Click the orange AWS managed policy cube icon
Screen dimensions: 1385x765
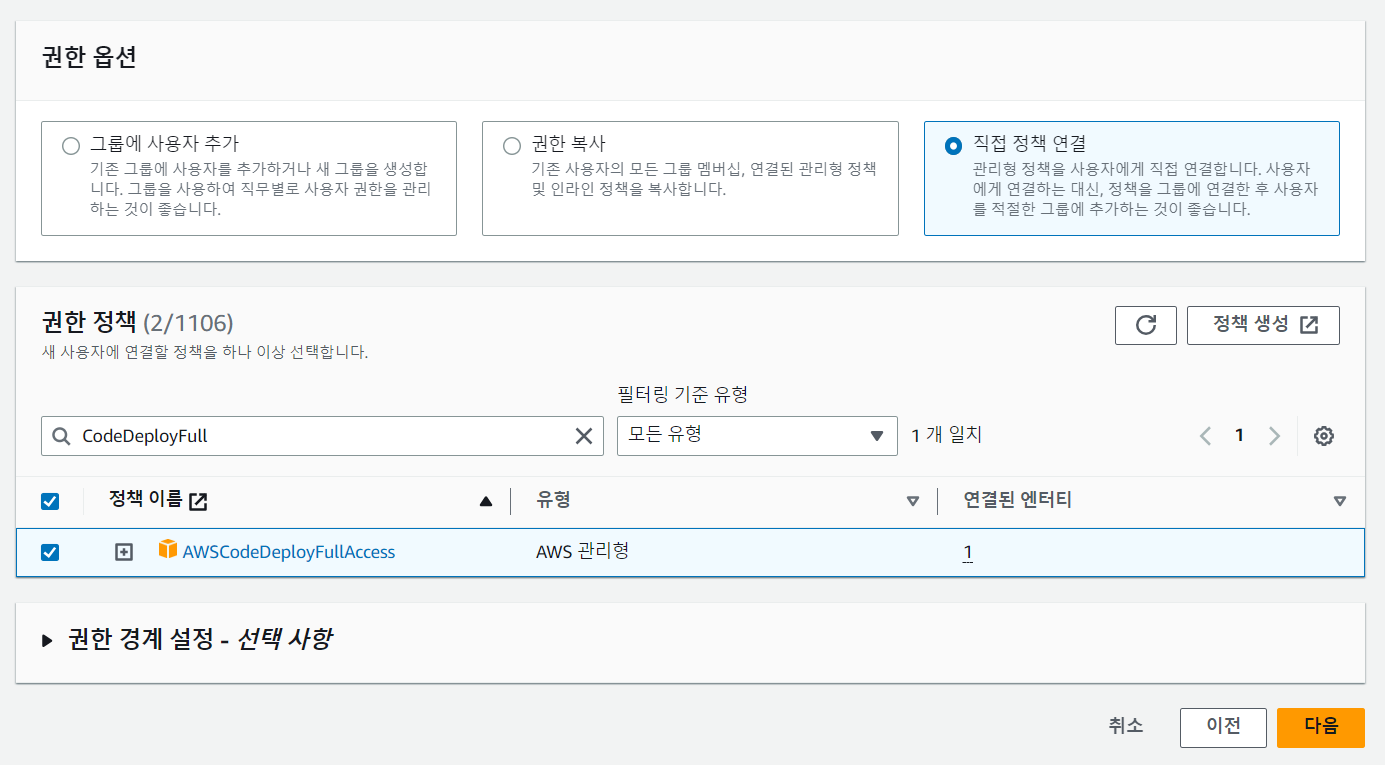coord(167,549)
